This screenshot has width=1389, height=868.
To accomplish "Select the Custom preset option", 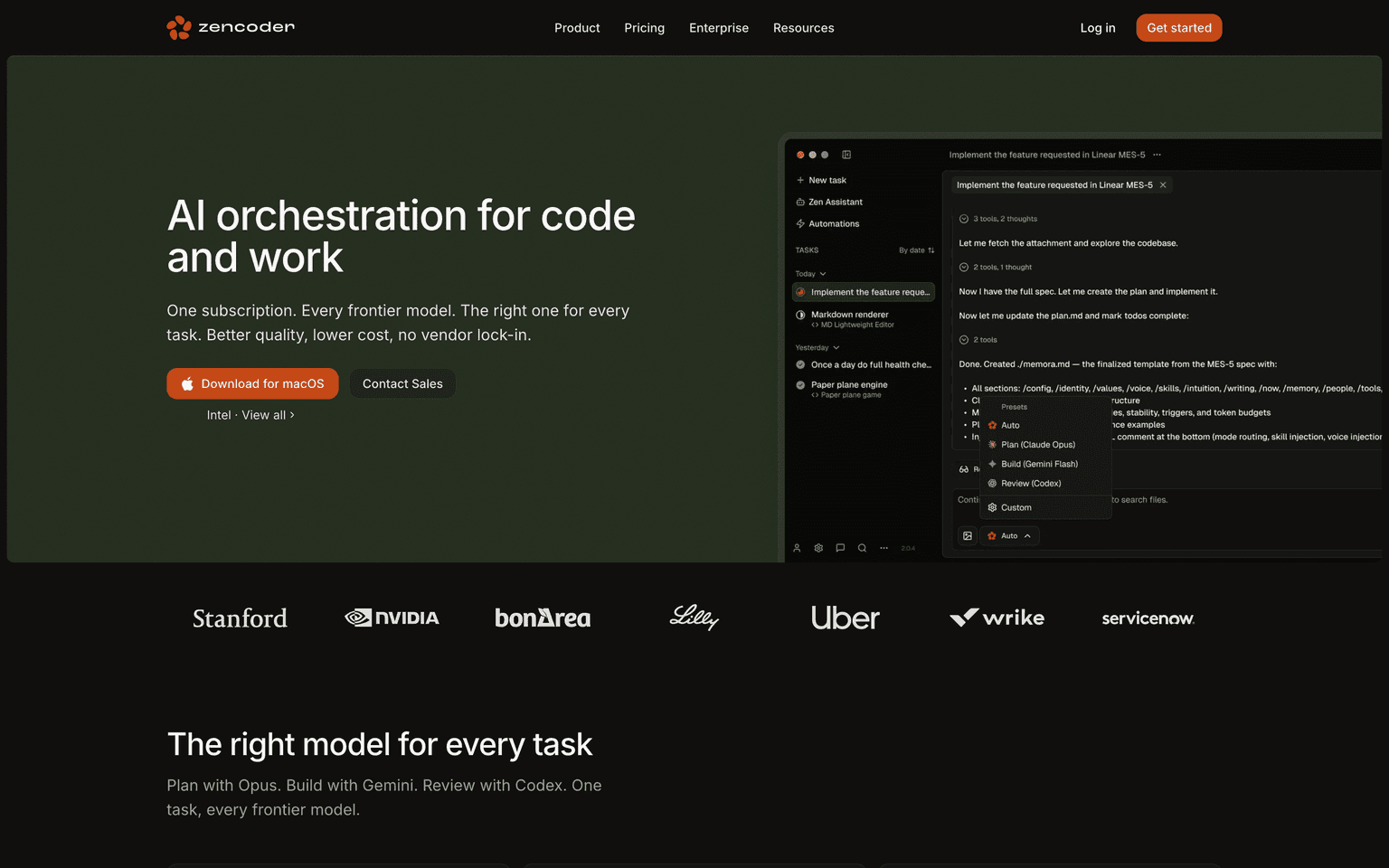I will (1045, 507).
